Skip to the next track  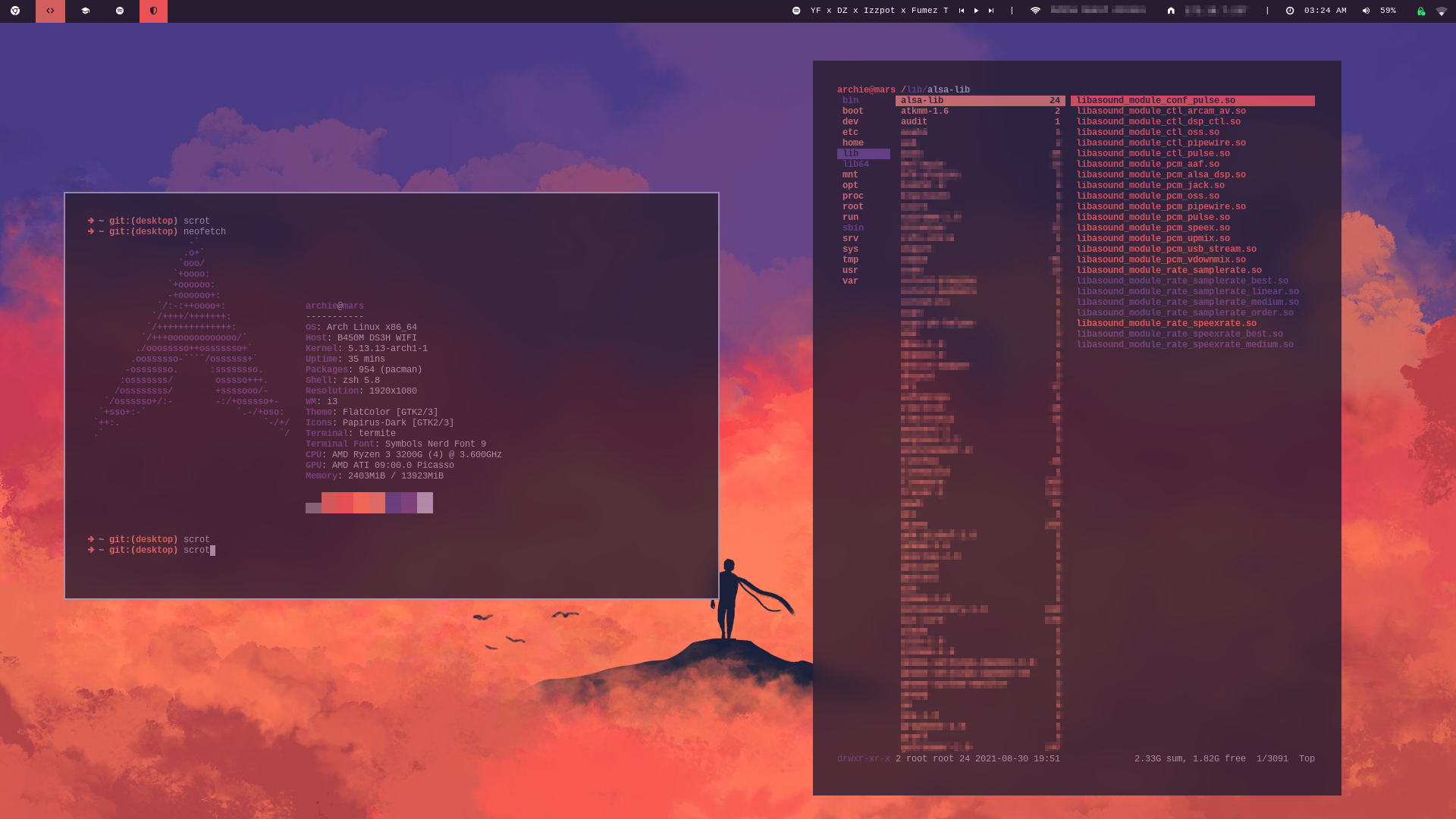[990, 11]
